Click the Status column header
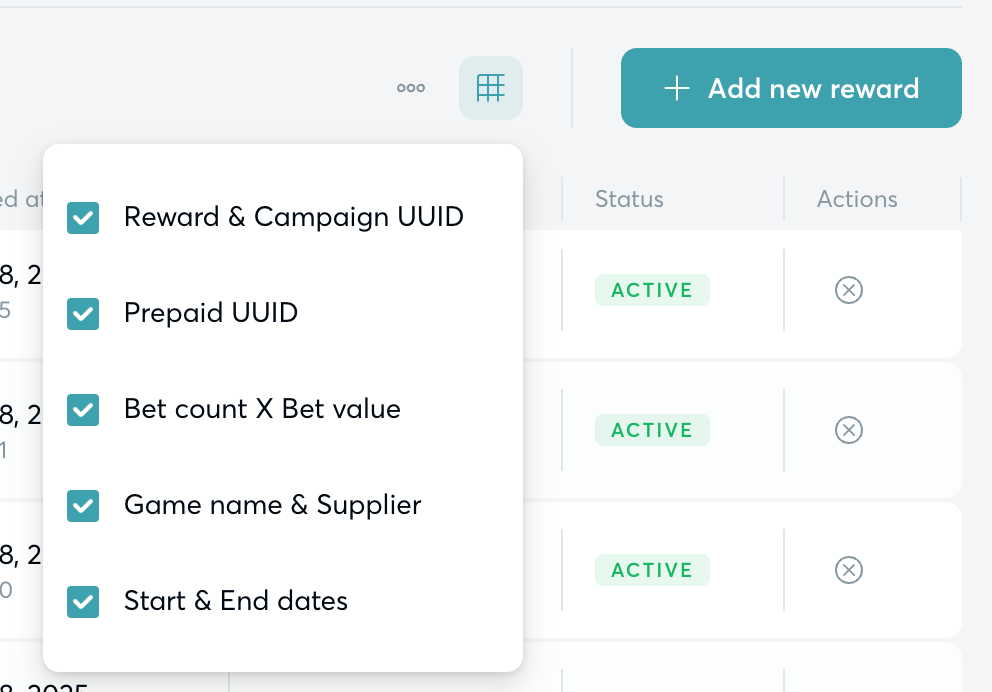The height and width of the screenshot is (692, 992). point(629,199)
